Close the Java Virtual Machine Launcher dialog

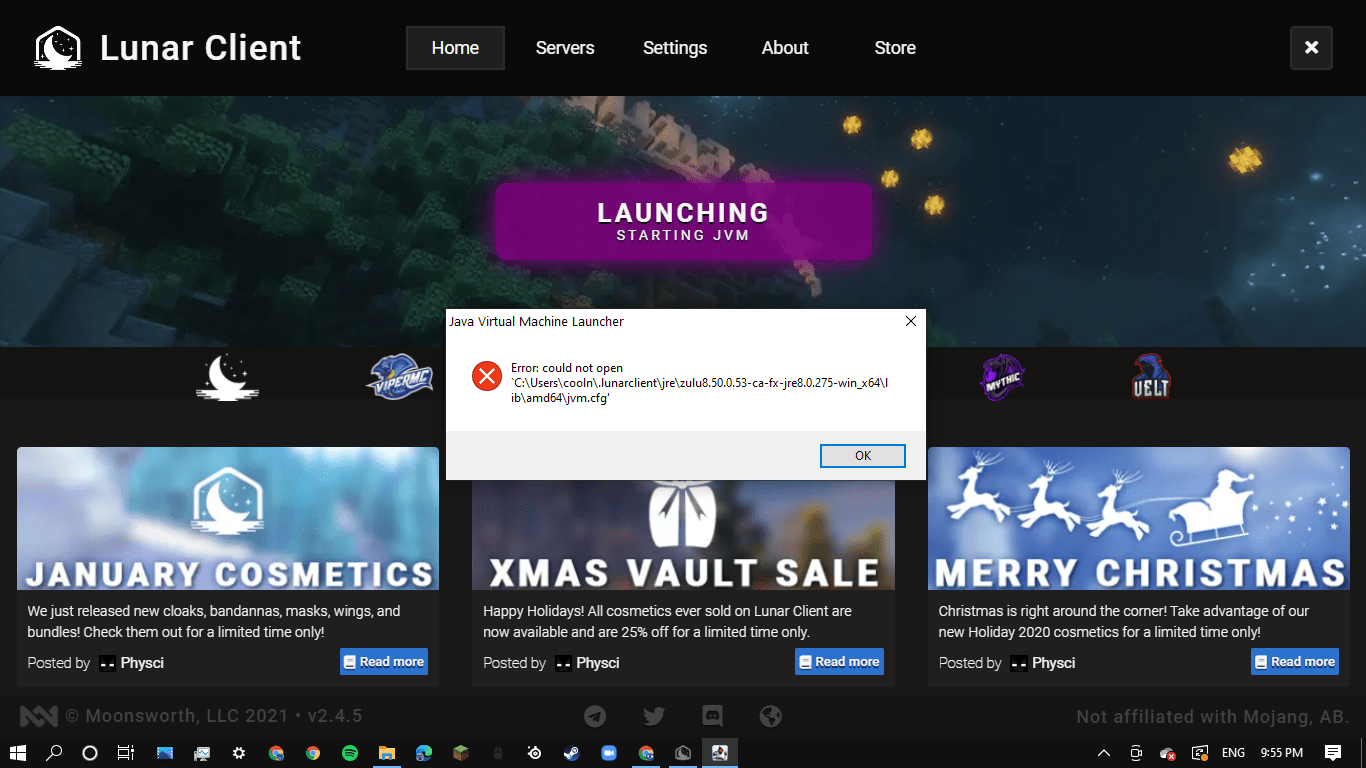(910, 321)
